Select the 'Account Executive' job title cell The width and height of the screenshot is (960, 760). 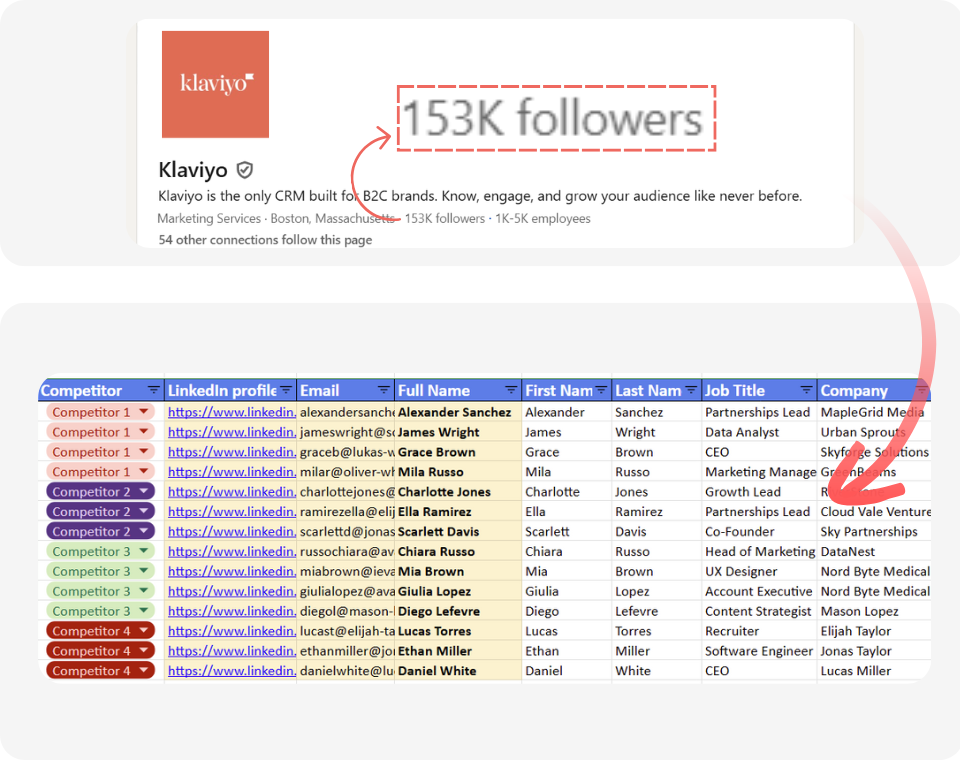point(759,592)
